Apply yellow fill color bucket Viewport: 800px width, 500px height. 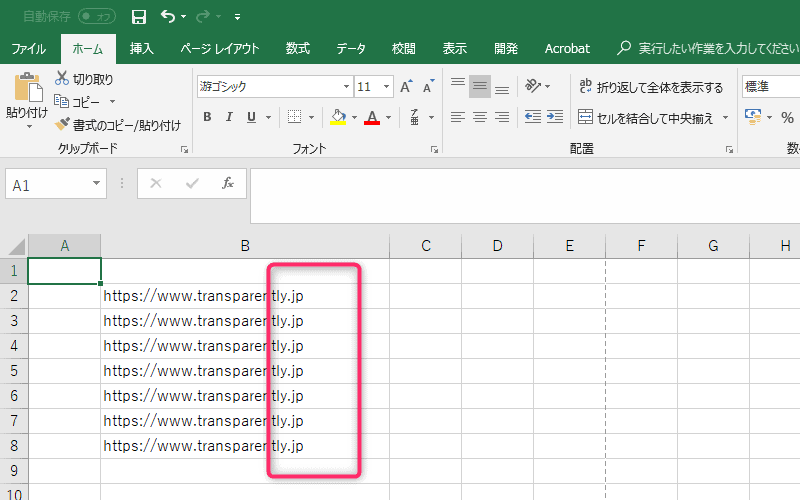pyautogui.click(x=338, y=117)
